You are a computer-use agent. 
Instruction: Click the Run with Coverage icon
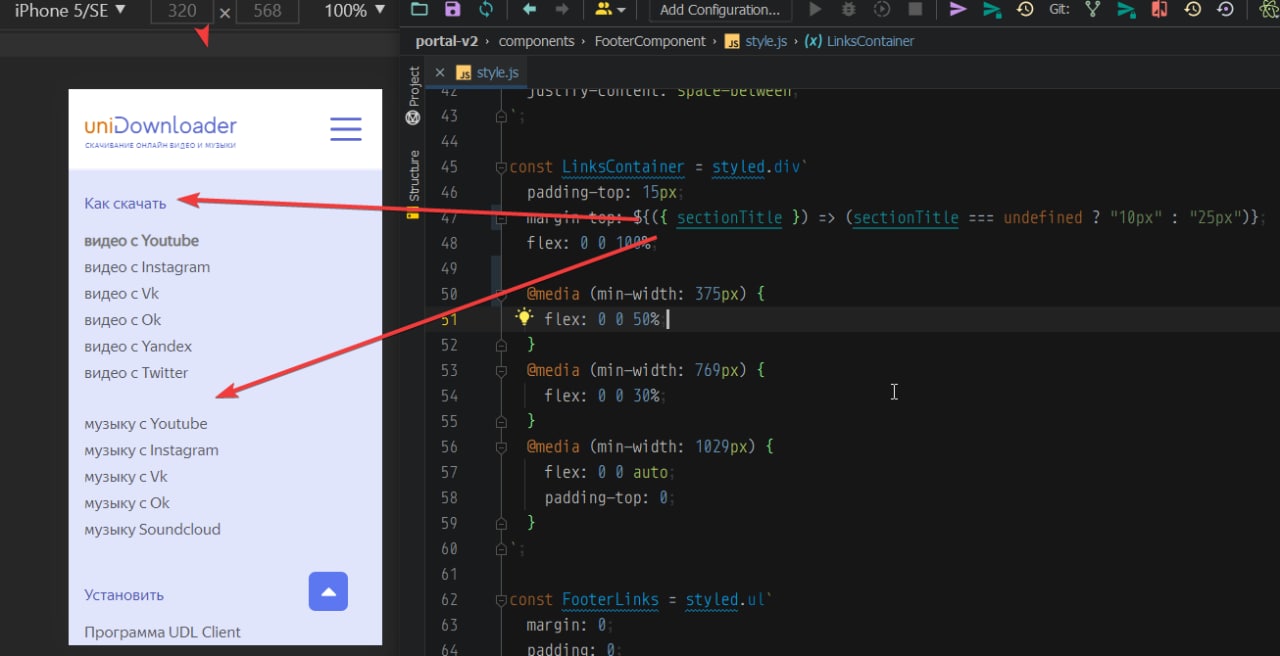[881, 9]
